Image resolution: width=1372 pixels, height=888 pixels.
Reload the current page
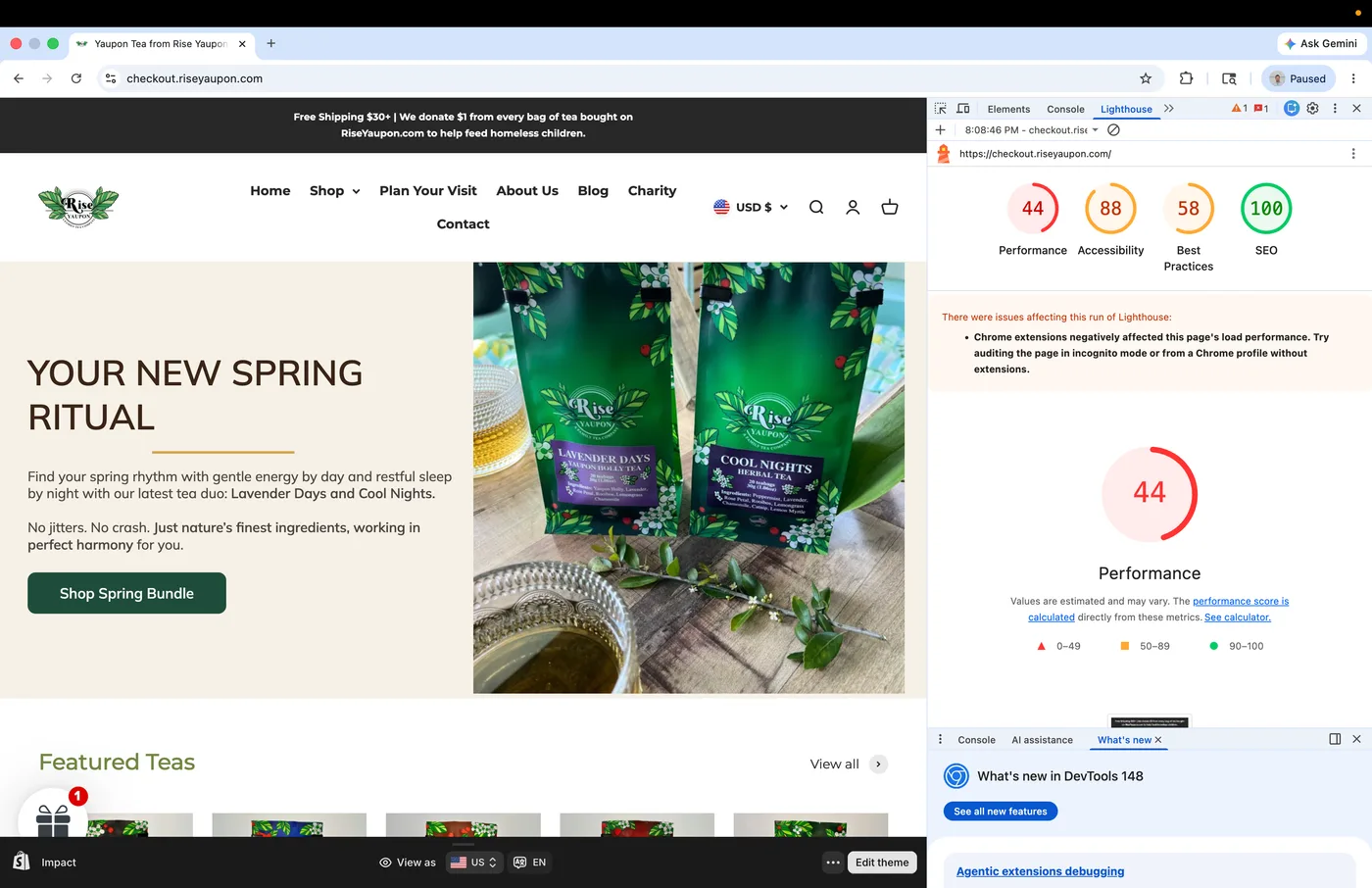(76, 78)
